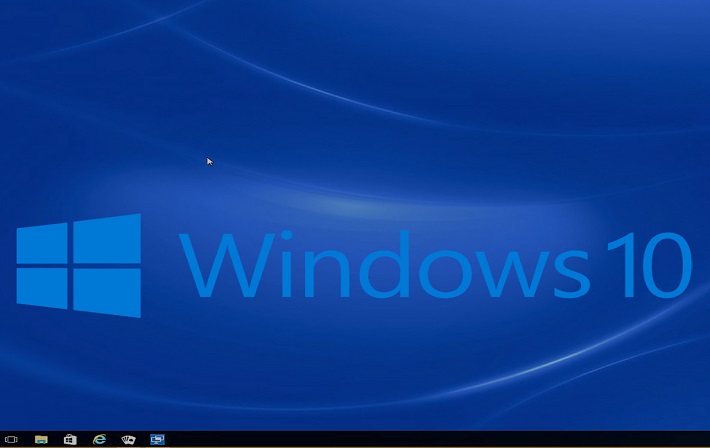Screen dimensions: 710x448
Task: Click the Show Desktop corner of the taskbar
Action: pyautogui.click(x=707, y=439)
